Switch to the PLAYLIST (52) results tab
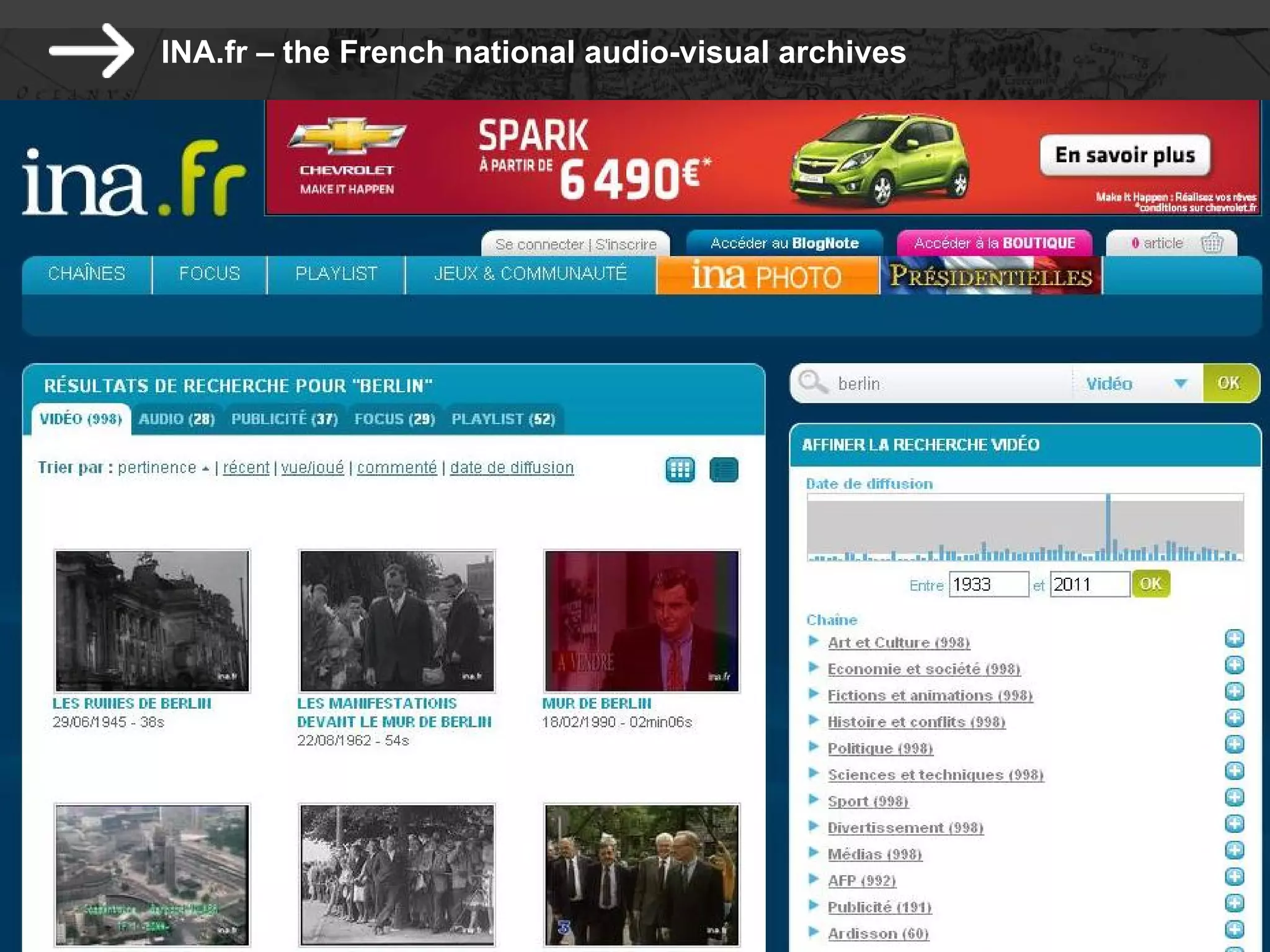Viewport: 1270px width, 952px height. [504, 419]
